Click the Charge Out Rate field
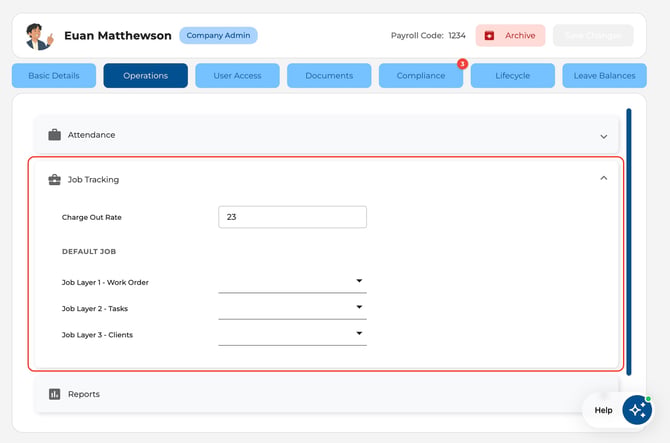The width and height of the screenshot is (670, 443). (x=292, y=217)
